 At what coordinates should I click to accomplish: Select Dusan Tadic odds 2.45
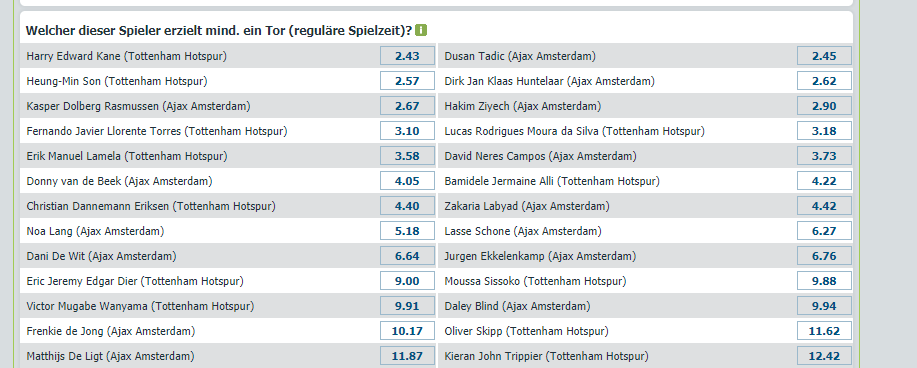[824, 56]
